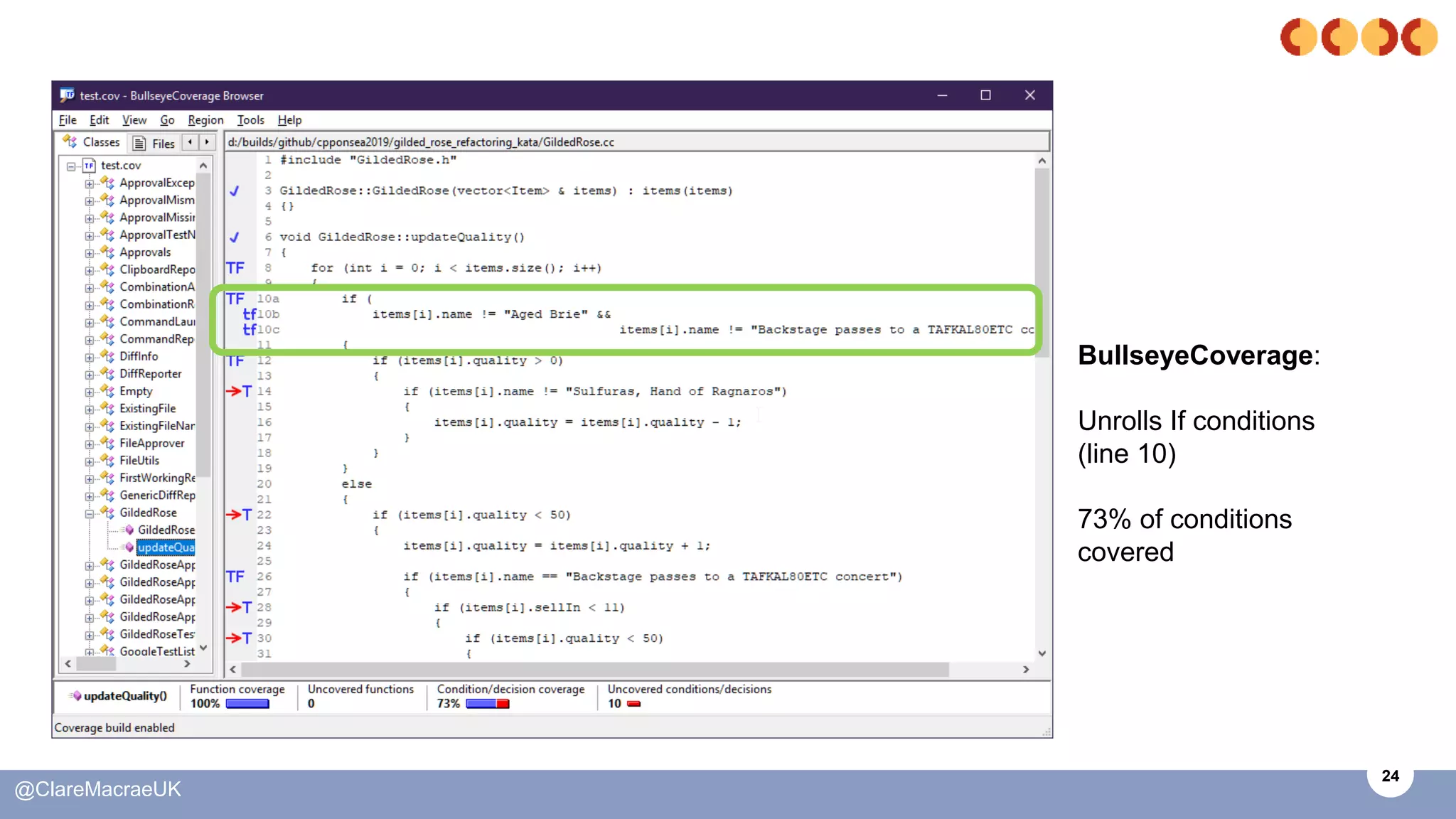Click the BullseyeCoverage app title icon
This screenshot has height=819, width=1456.
pos(68,95)
